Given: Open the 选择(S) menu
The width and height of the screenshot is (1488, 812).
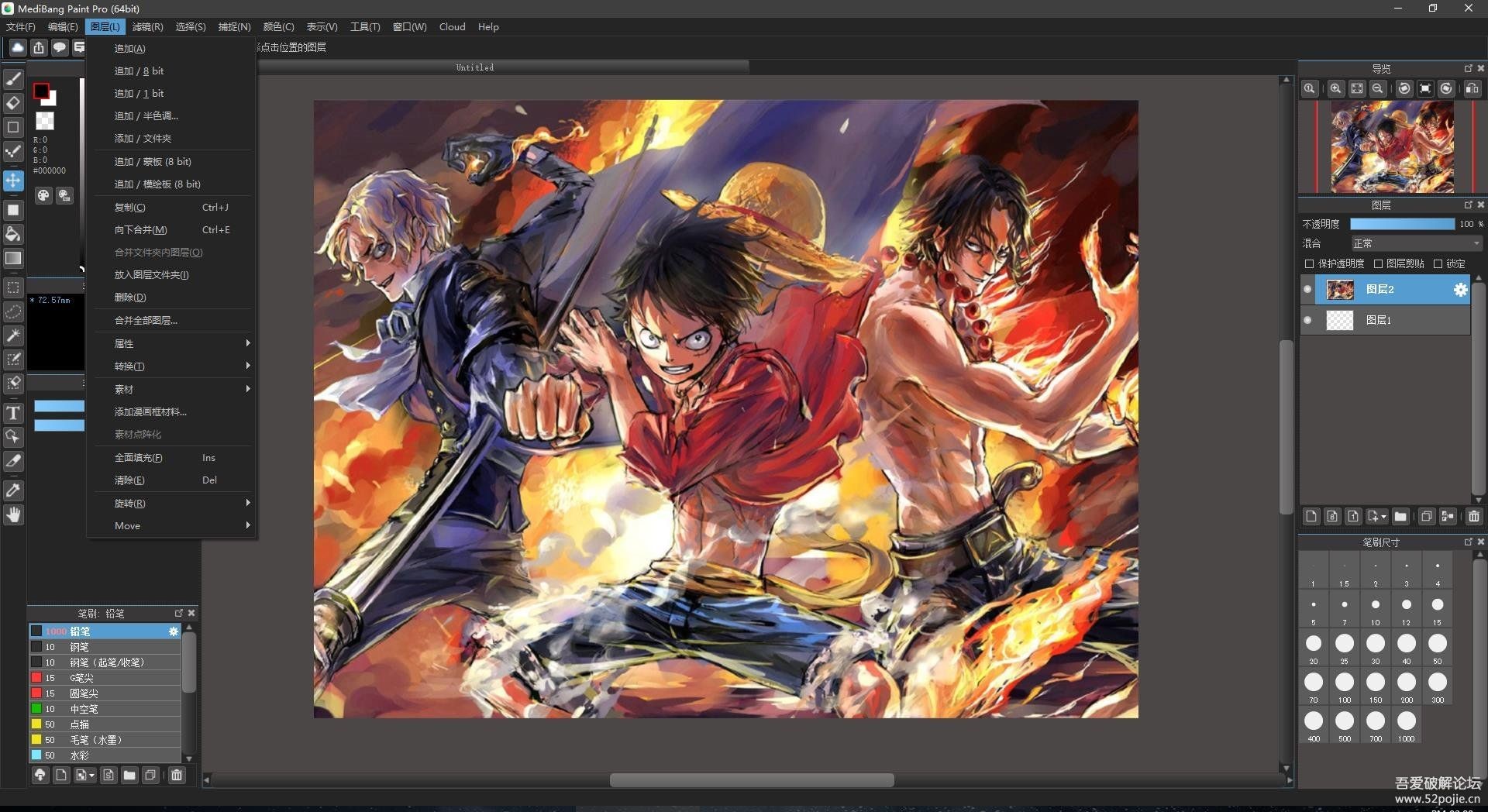Looking at the screenshot, I should pyautogui.click(x=191, y=27).
